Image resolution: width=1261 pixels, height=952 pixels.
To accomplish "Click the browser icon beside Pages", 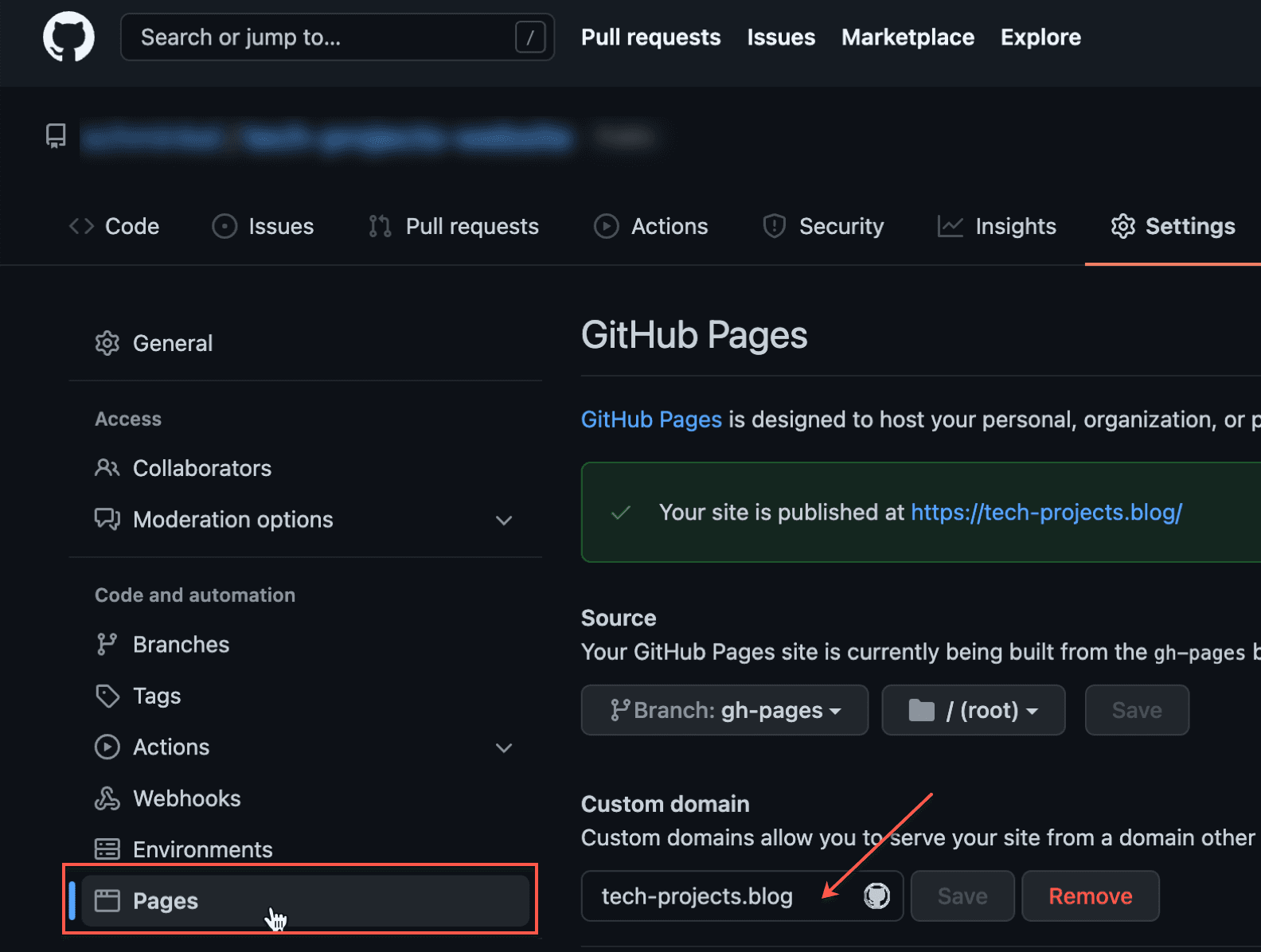I will pos(107,901).
